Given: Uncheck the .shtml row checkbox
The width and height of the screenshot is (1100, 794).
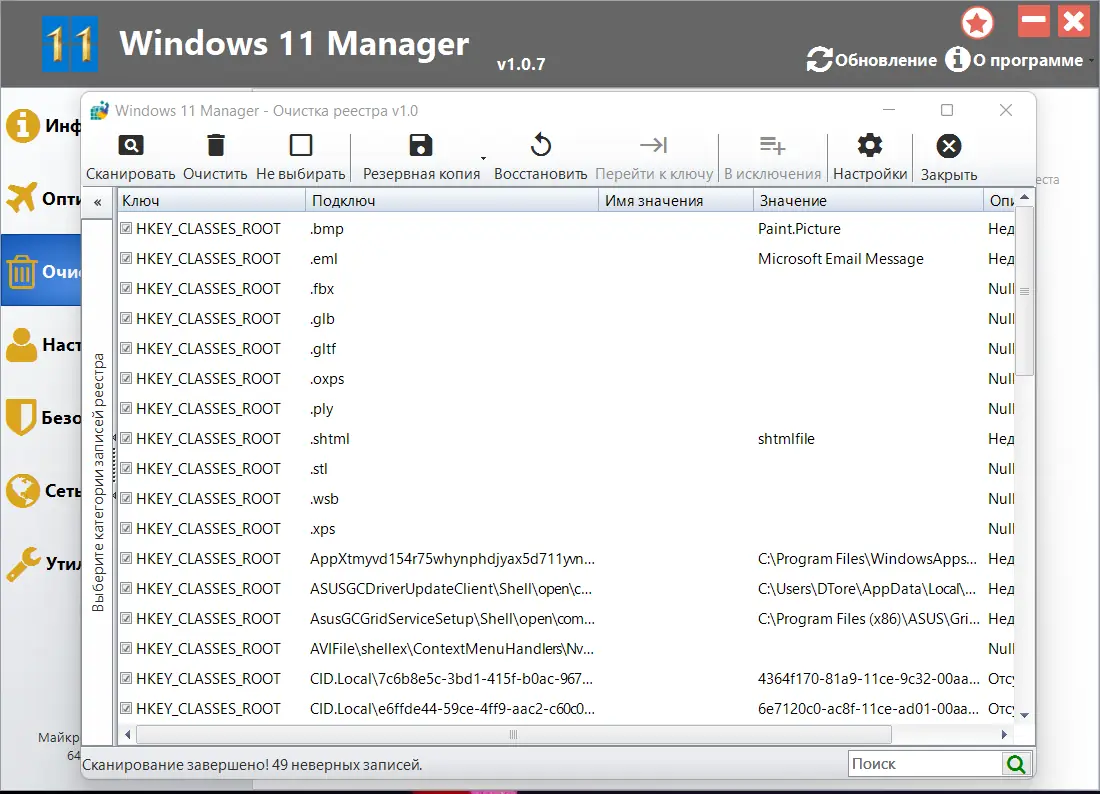Looking at the screenshot, I should (126, 438).
